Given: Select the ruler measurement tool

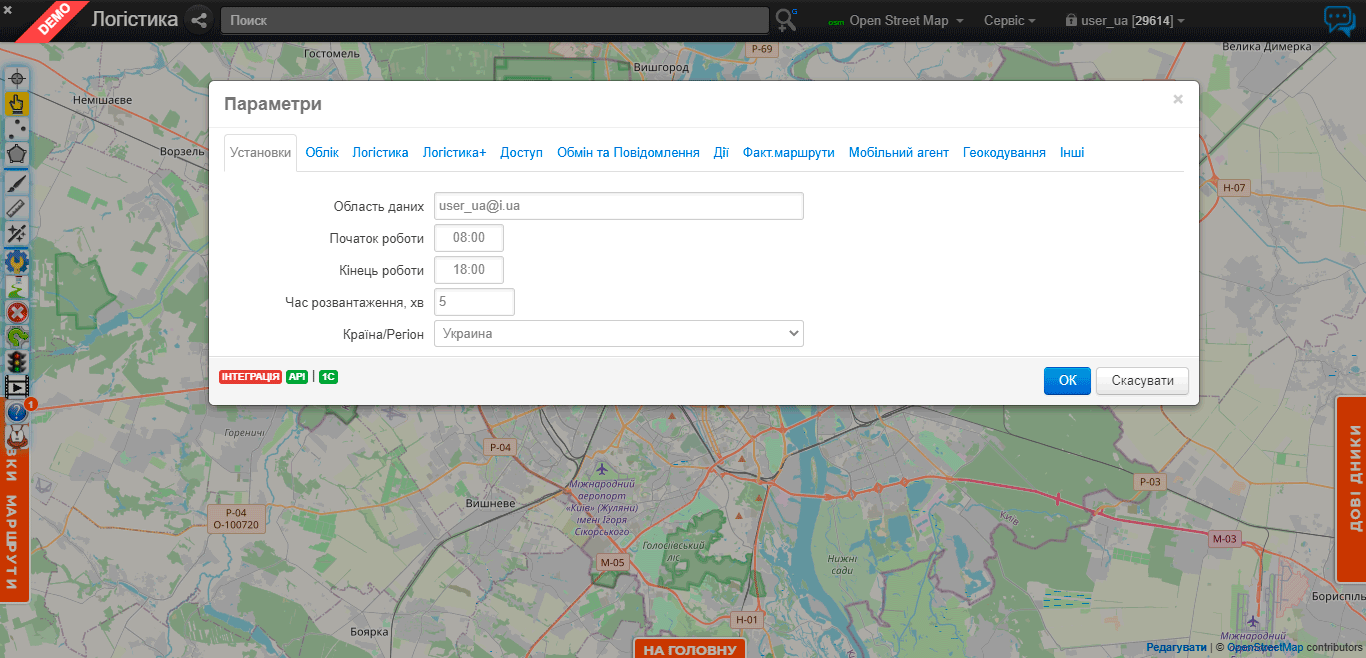Looking at the screenshot, I should pyautogui.click(x=17, y=207).
